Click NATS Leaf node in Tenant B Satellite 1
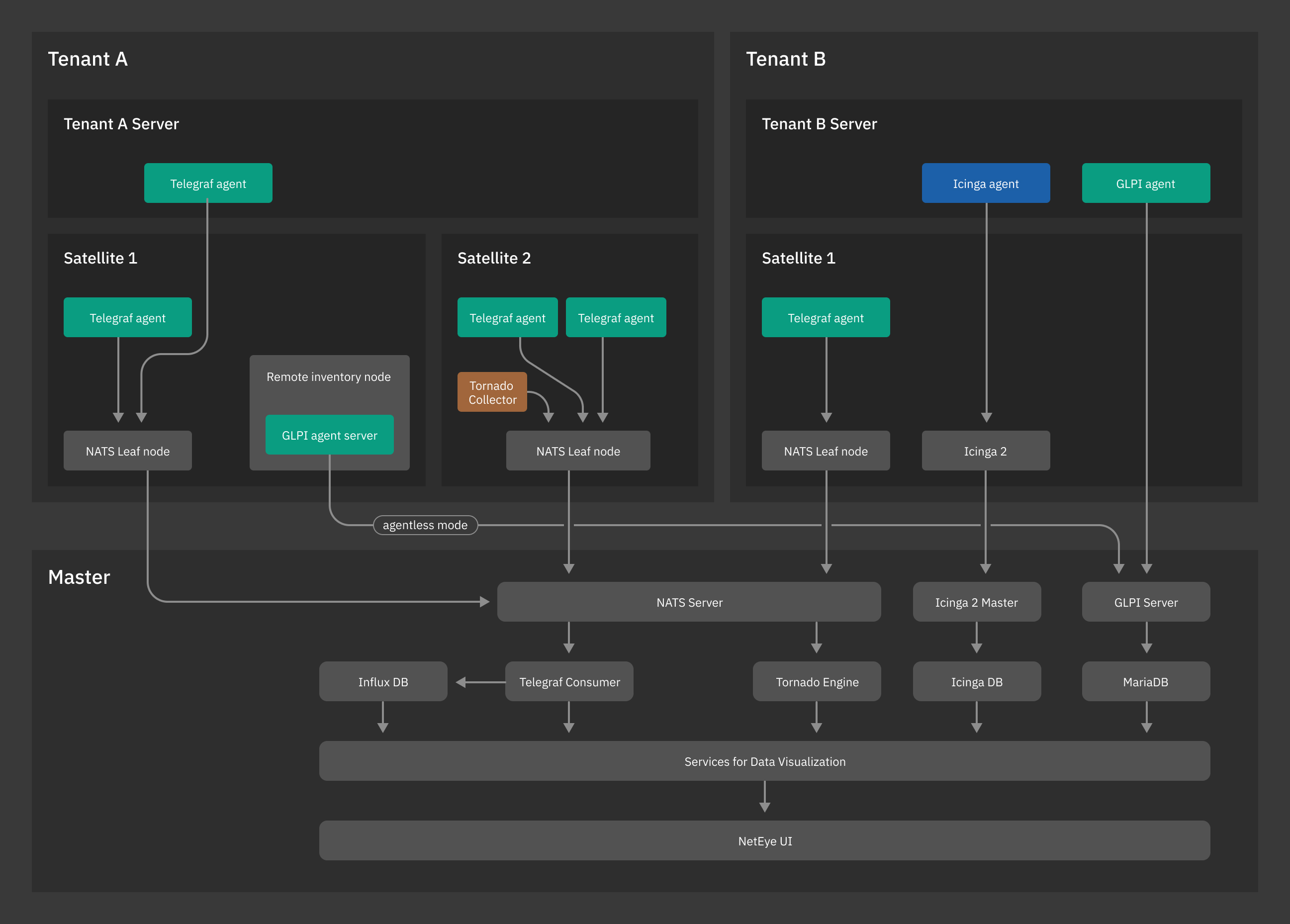This screenshot has width=1290, height=924. 826,451
